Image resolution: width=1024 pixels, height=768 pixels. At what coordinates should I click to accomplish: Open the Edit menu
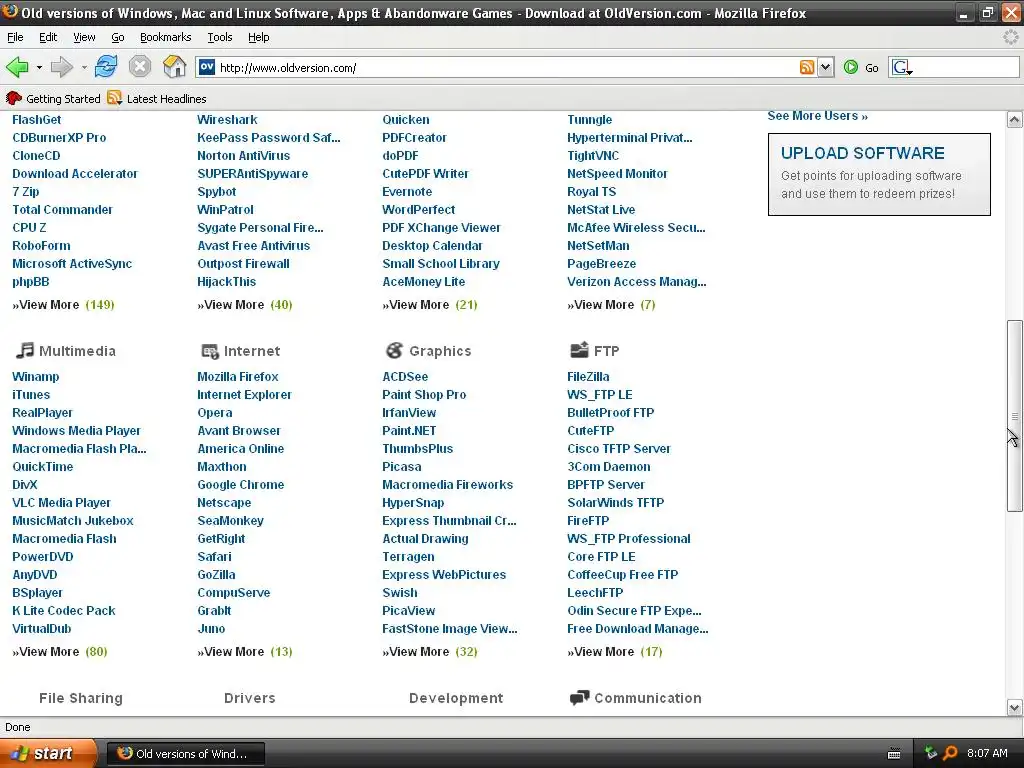point(48,37)
